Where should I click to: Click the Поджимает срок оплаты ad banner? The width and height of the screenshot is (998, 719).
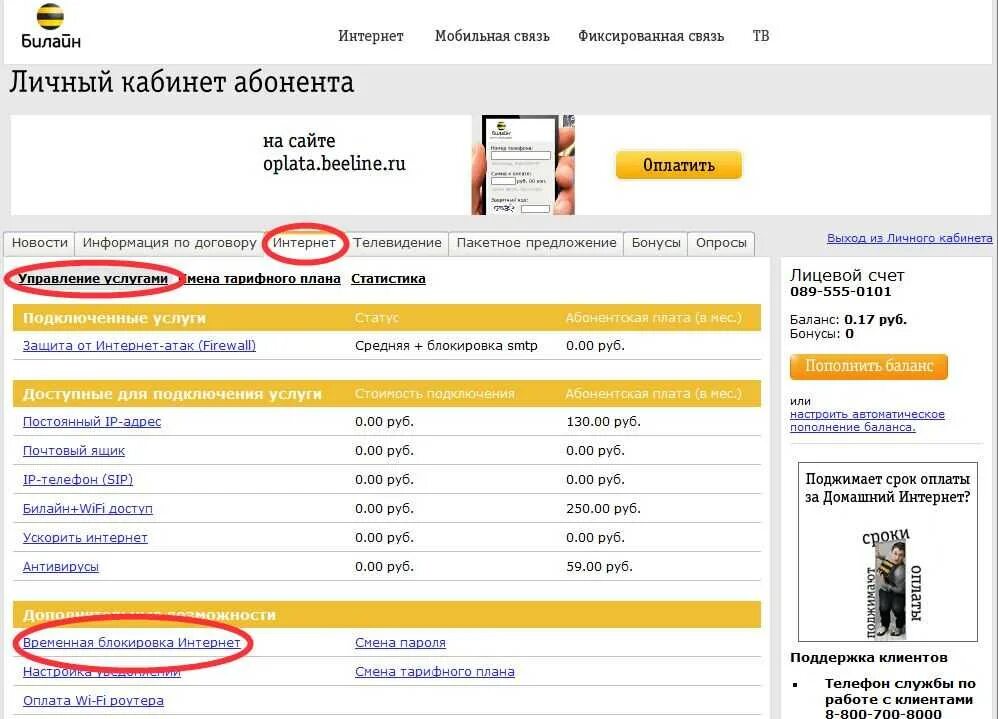tap(888, 552)
